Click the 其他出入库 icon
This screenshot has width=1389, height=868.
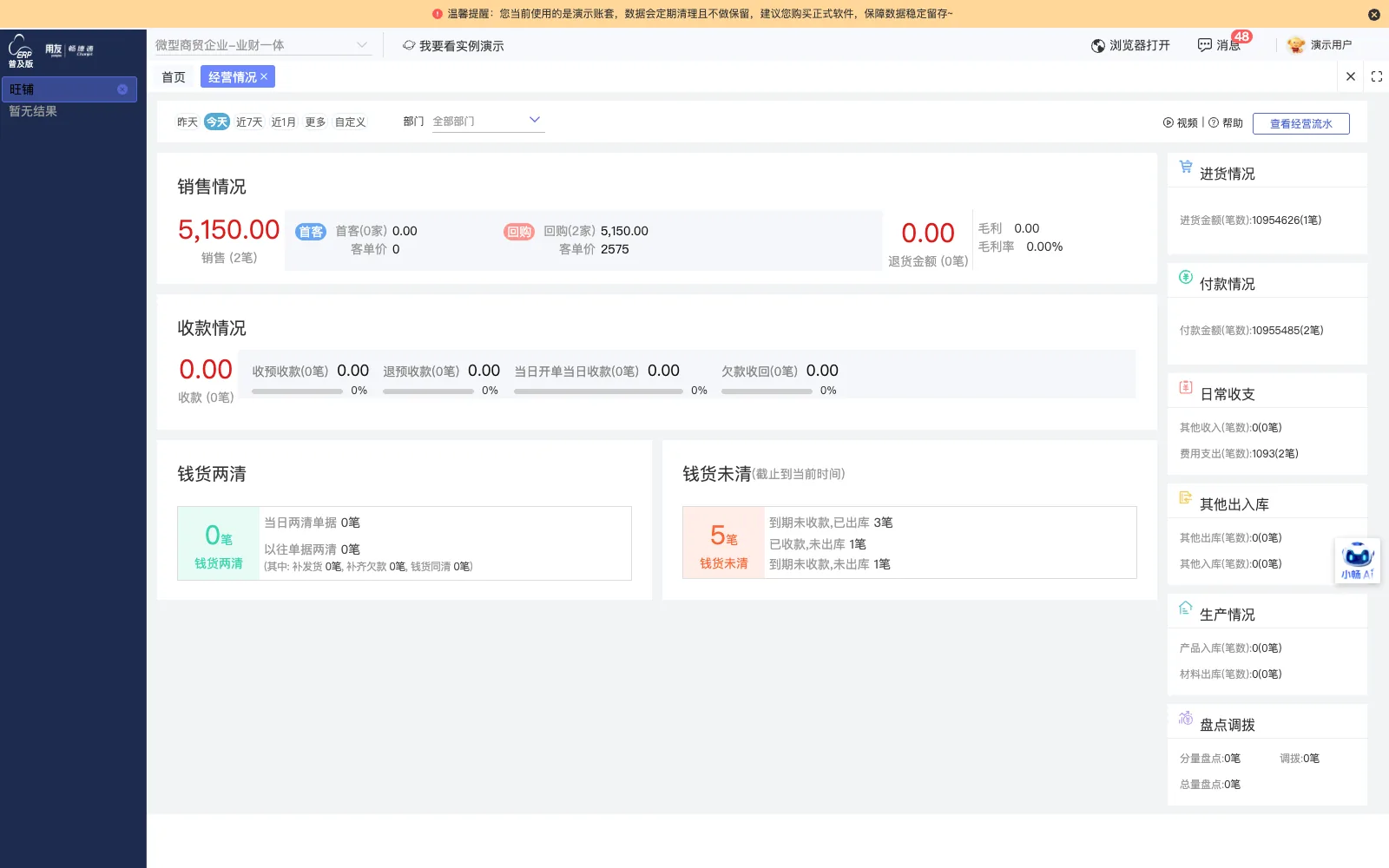click(x=1186, y=497)
